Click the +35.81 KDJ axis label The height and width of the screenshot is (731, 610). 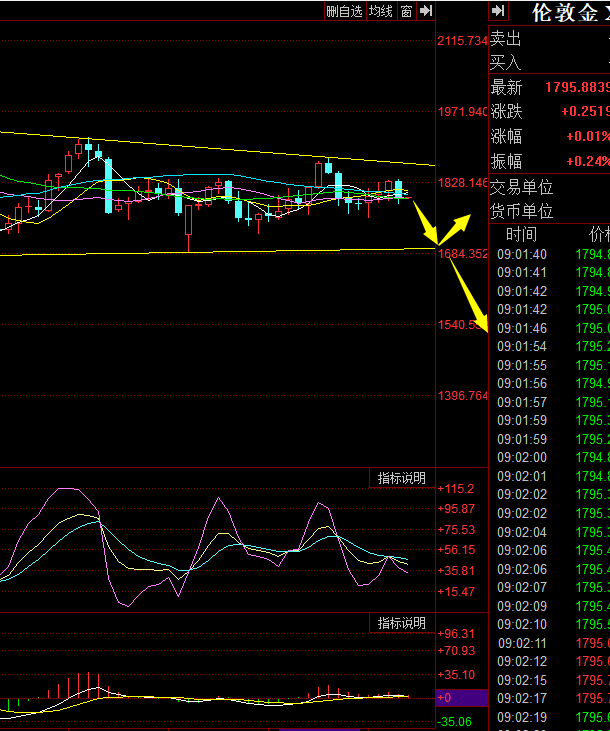pyautogui.click(x=456, y=571)
